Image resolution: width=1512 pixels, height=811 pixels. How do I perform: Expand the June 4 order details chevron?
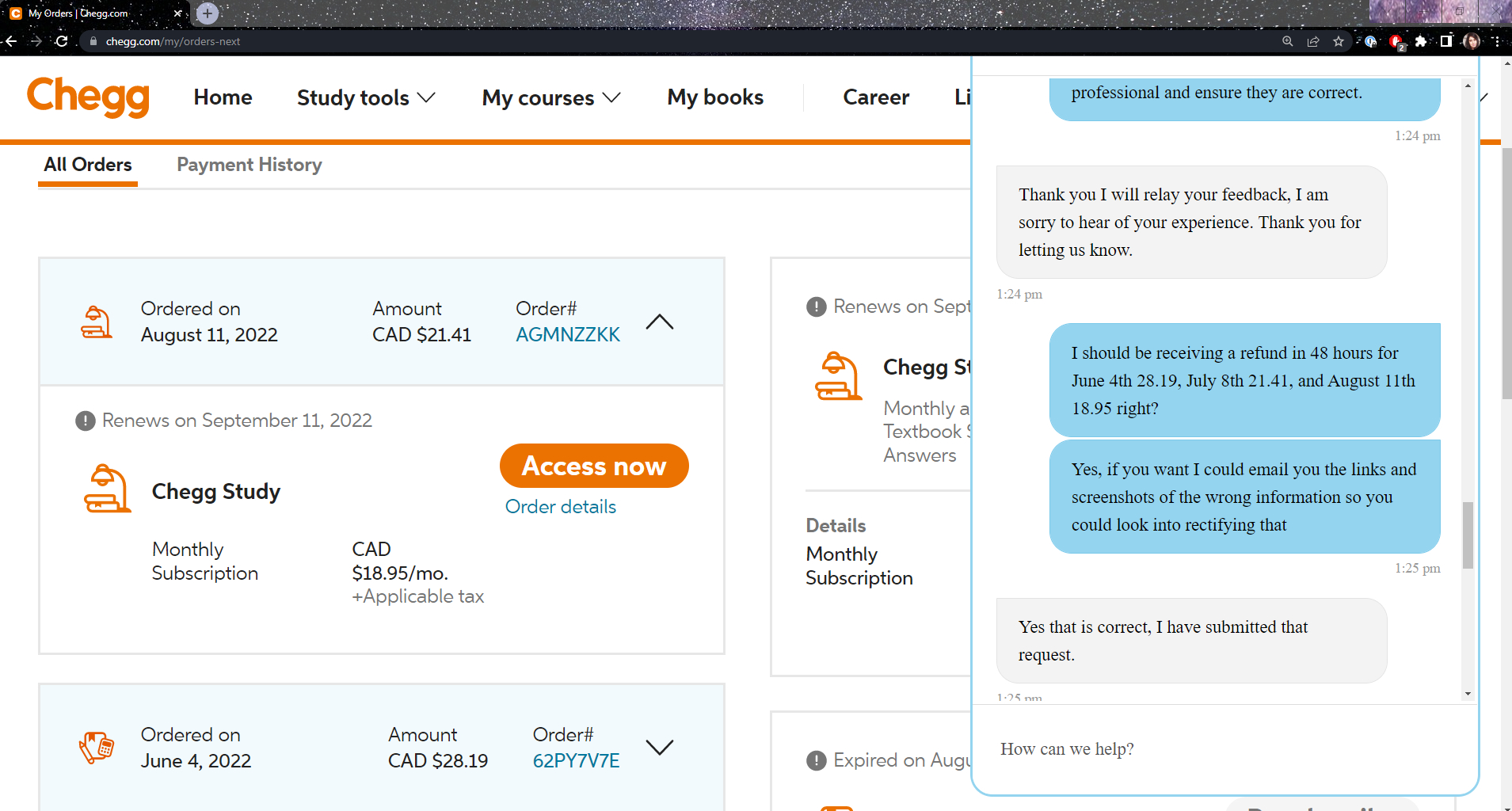pyautogui.click(x=660, y=747)
